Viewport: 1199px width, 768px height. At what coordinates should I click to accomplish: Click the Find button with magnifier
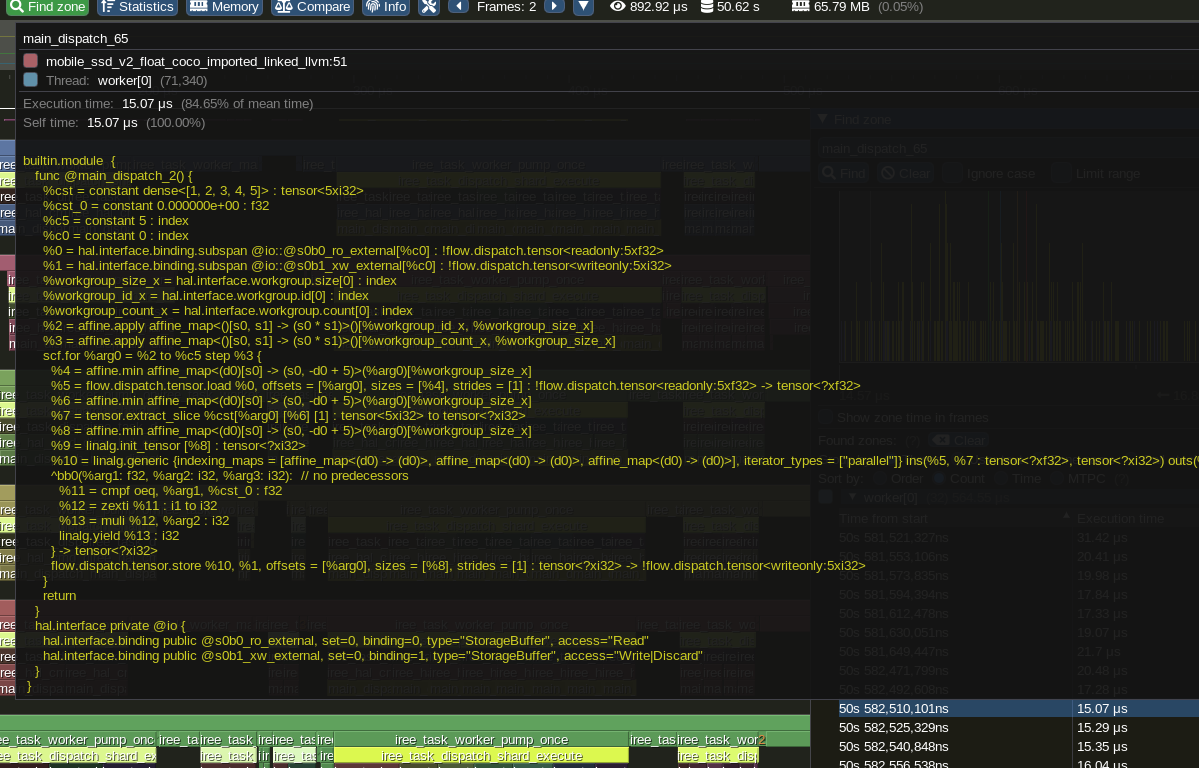[844, 174]
